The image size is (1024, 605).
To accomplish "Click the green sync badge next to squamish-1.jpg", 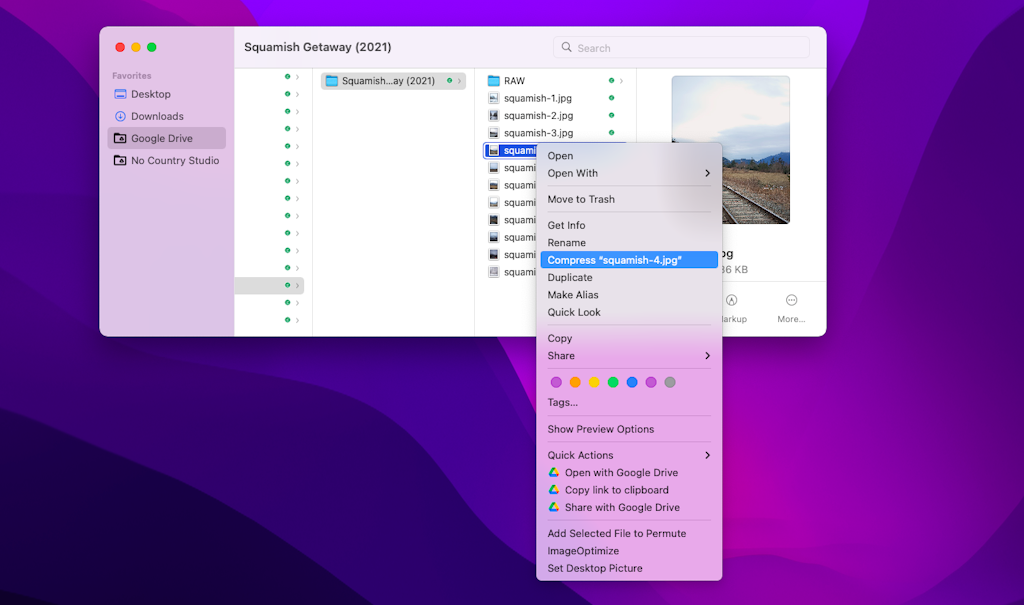I will point(609,97).
